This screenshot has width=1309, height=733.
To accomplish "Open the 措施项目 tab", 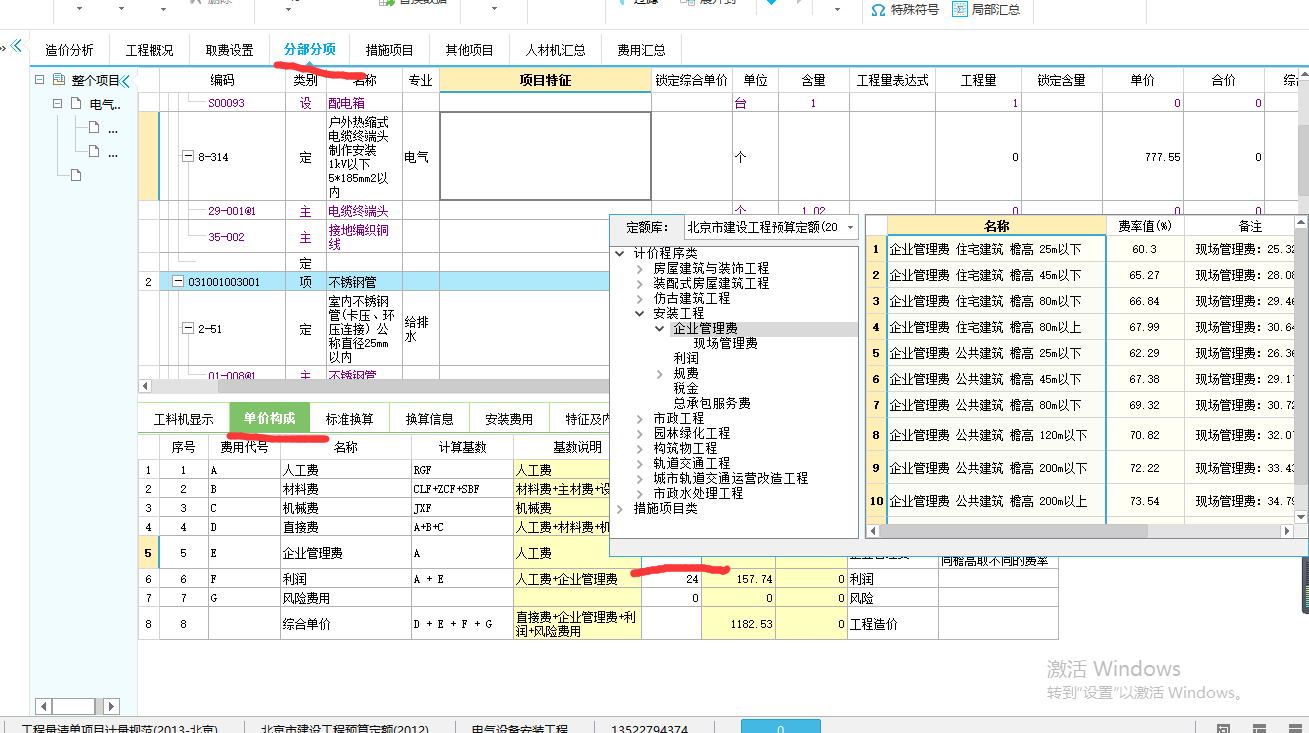I will (389, 50).
